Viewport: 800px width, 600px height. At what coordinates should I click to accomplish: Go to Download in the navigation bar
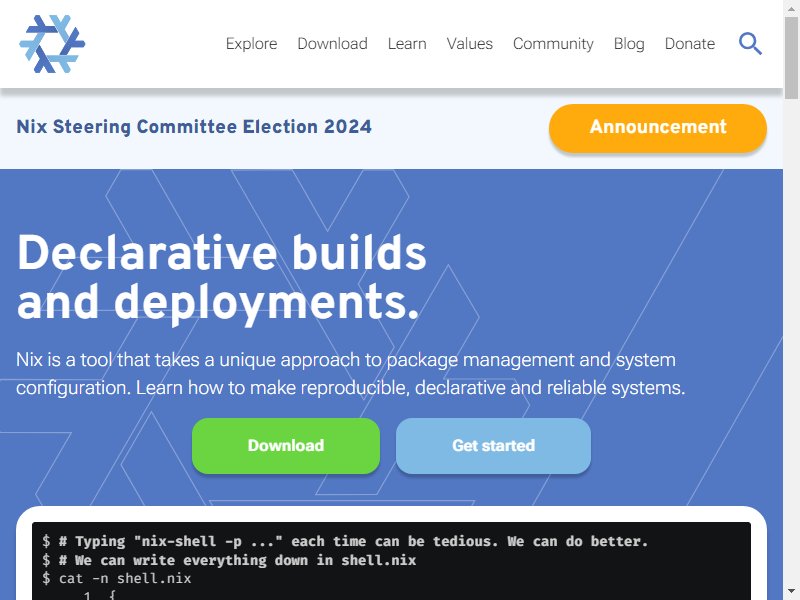tap(332, 44)
